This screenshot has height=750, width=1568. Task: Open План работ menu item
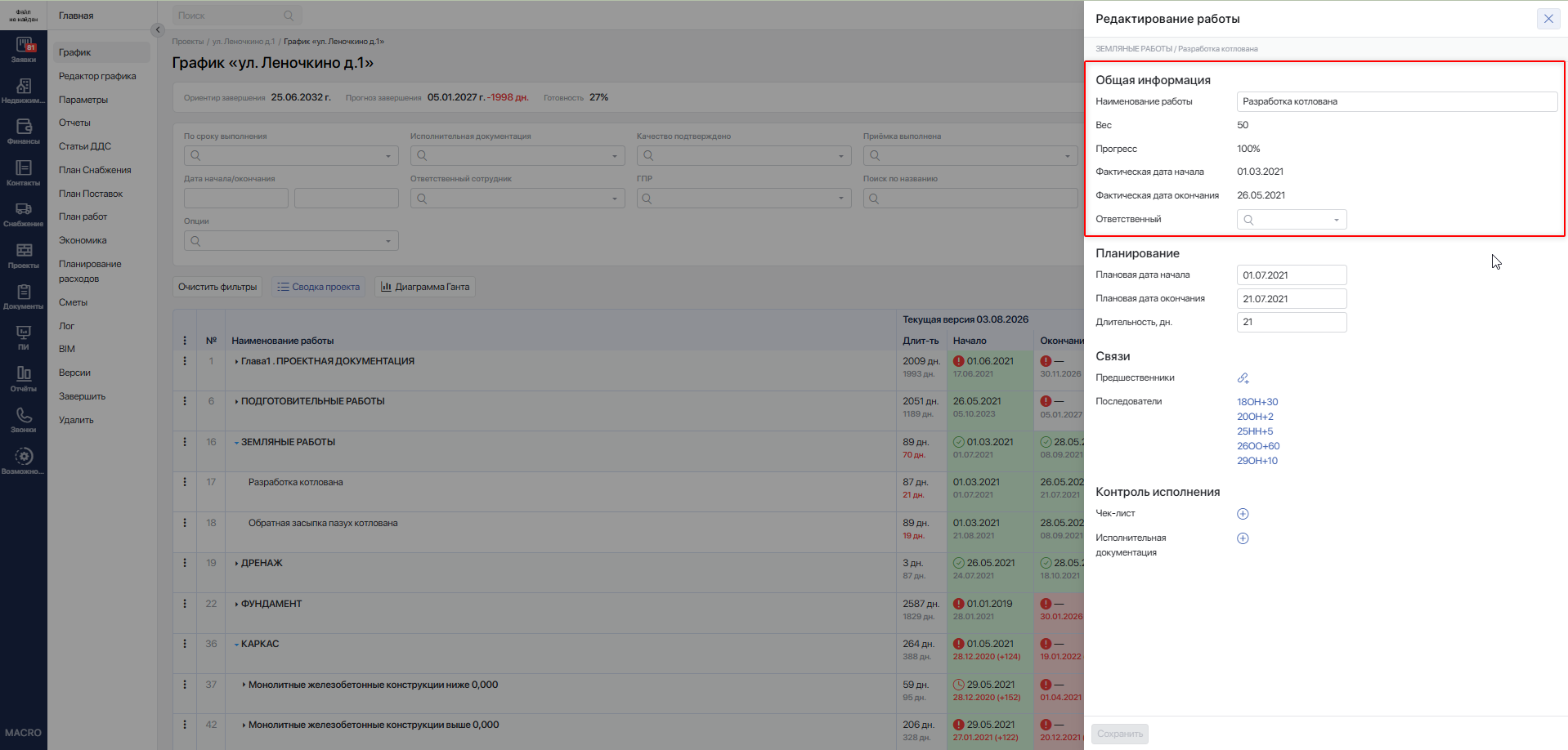pos(83,217)
